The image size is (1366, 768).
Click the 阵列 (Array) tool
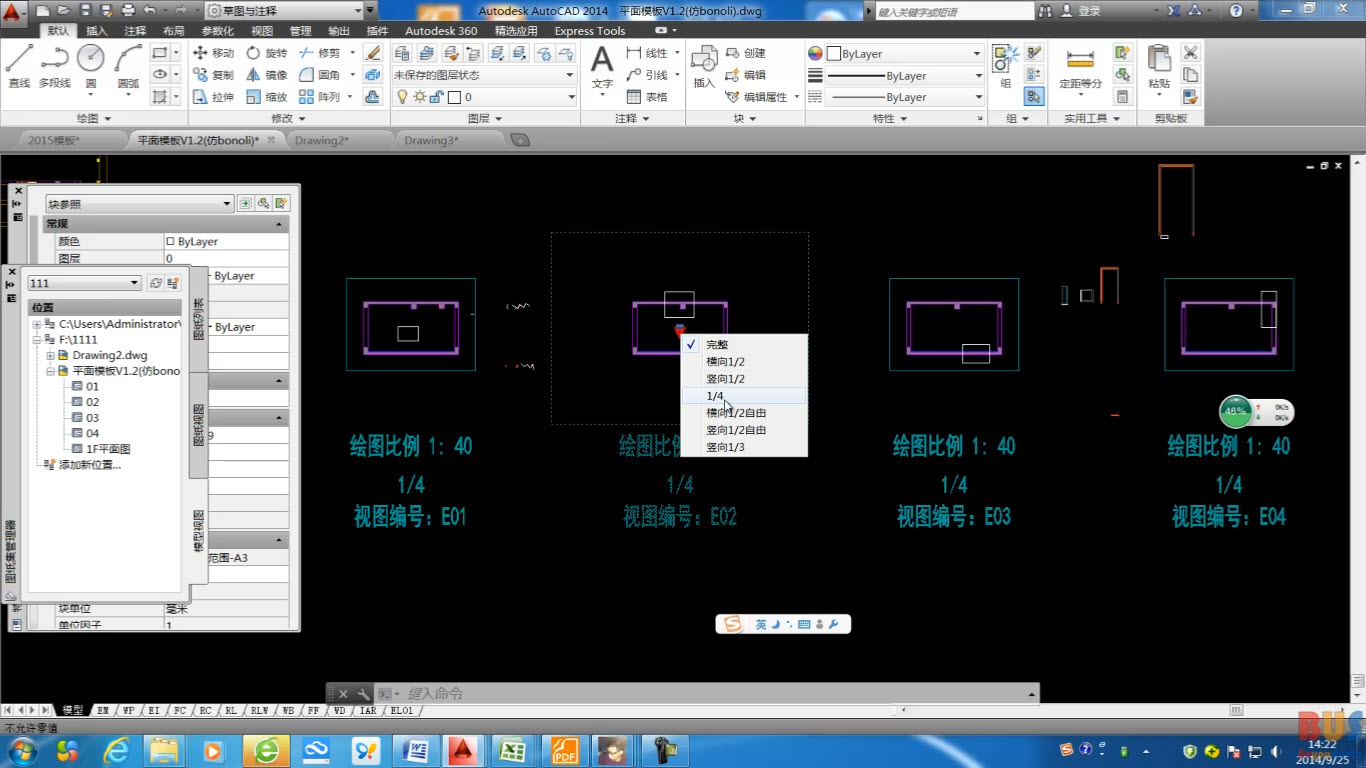[x=320, y=97]
